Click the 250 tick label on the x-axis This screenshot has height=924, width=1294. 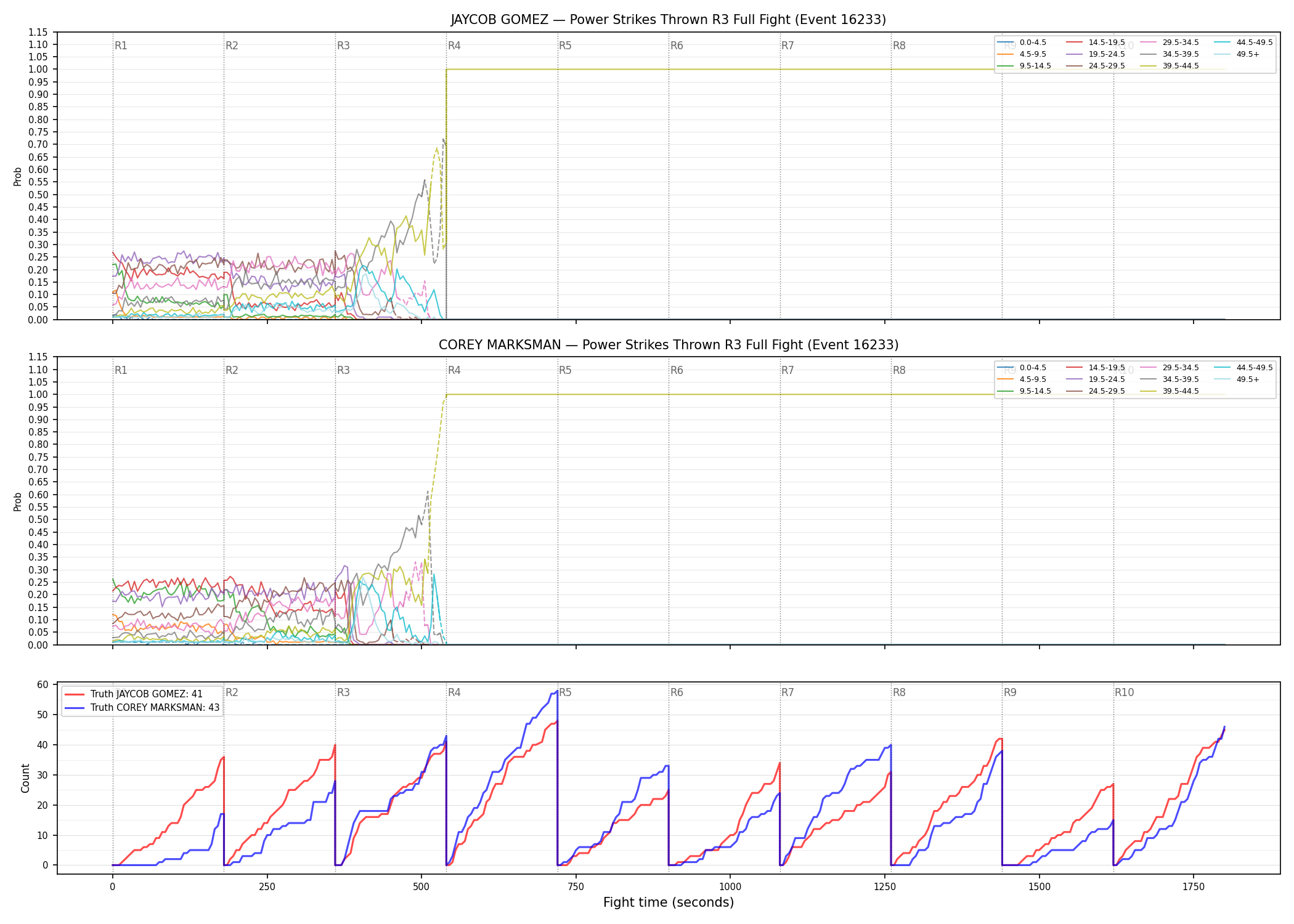tap(267, 887)
